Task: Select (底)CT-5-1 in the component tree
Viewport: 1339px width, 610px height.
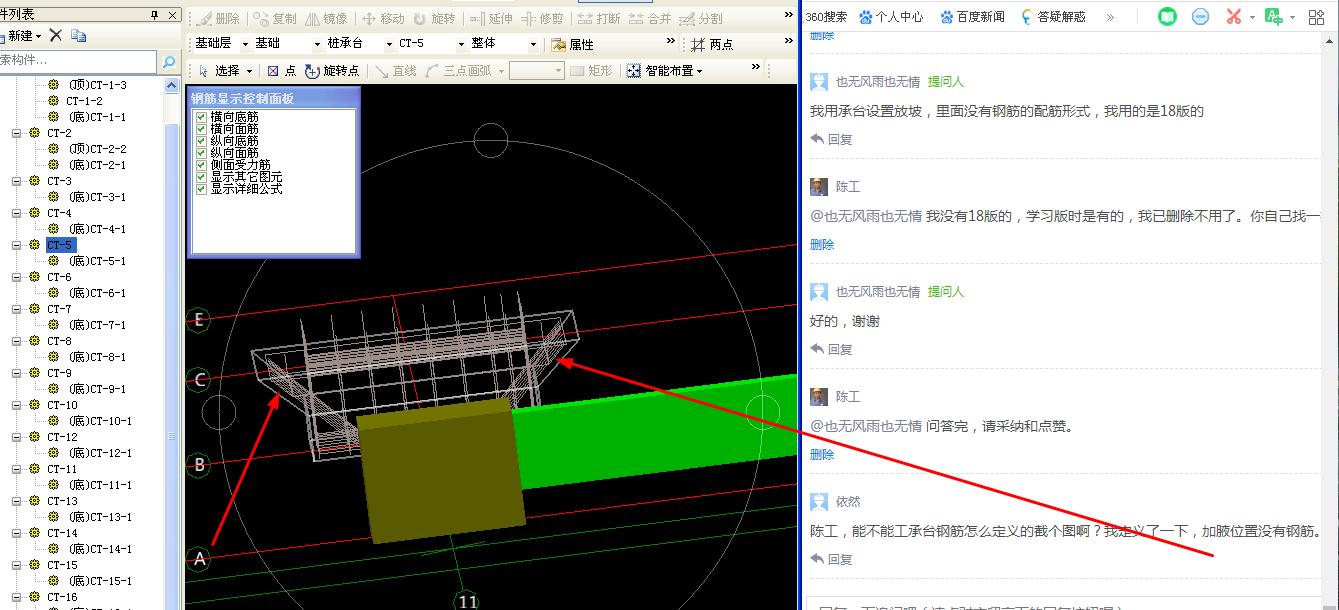Action: click(x=97, y=261)
